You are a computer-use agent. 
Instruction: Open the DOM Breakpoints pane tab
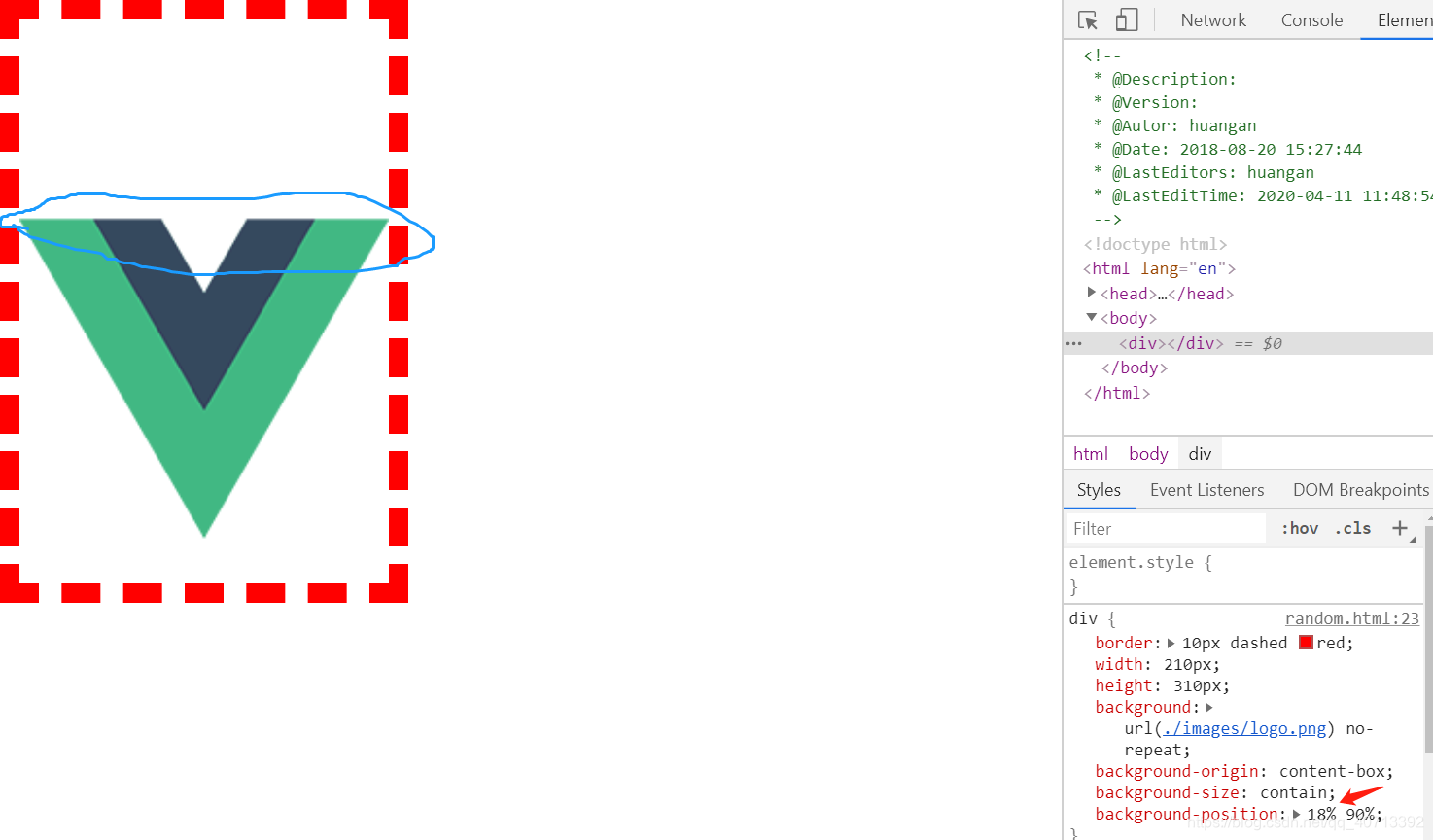[x=1360, y=490]
